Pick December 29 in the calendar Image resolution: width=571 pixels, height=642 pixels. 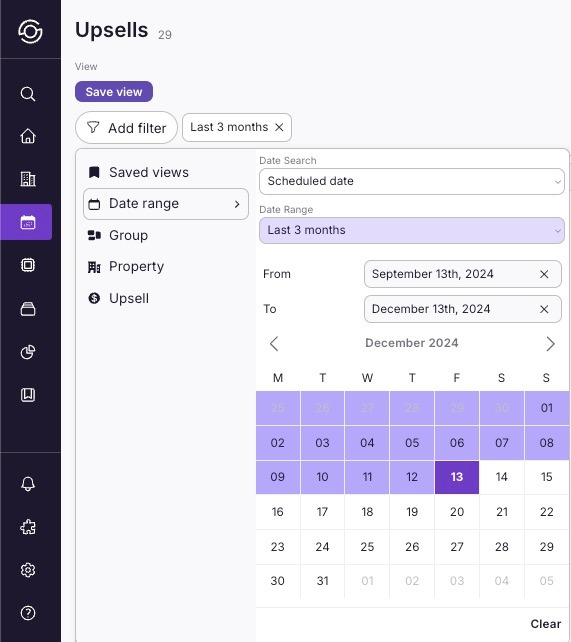(x=546, y=547)
